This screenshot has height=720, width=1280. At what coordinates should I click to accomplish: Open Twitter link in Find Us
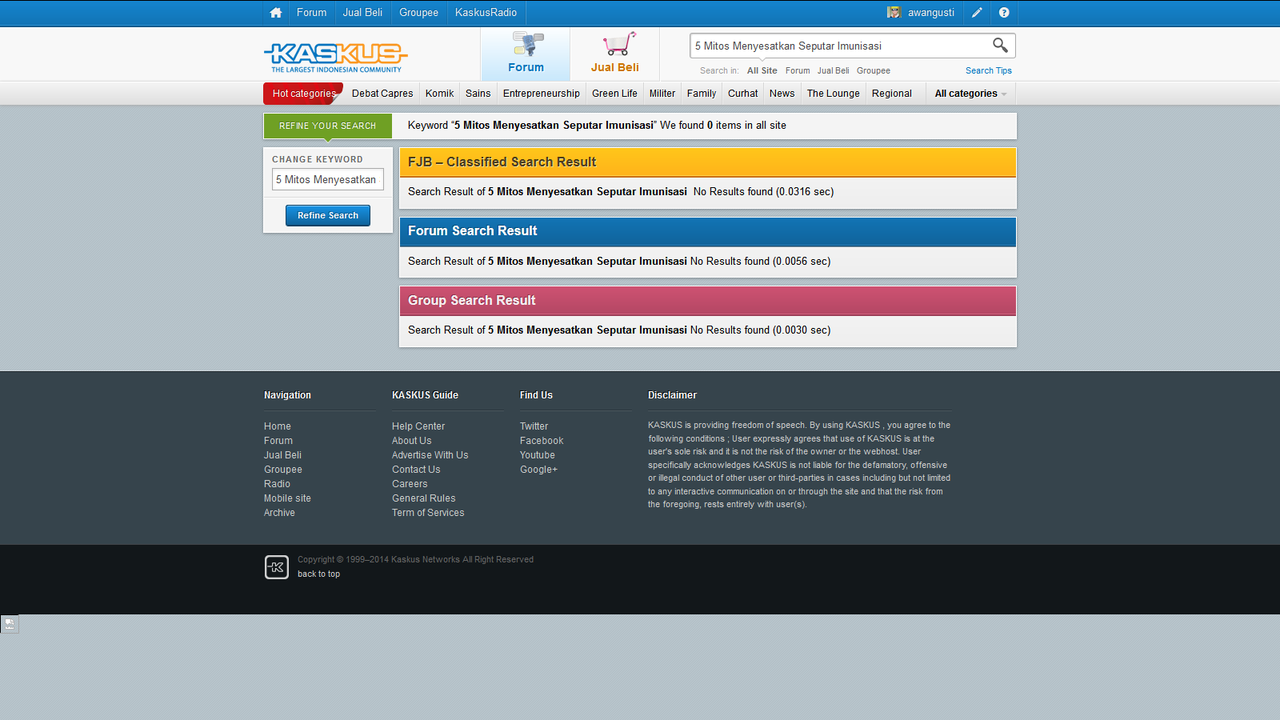point(534,426)
